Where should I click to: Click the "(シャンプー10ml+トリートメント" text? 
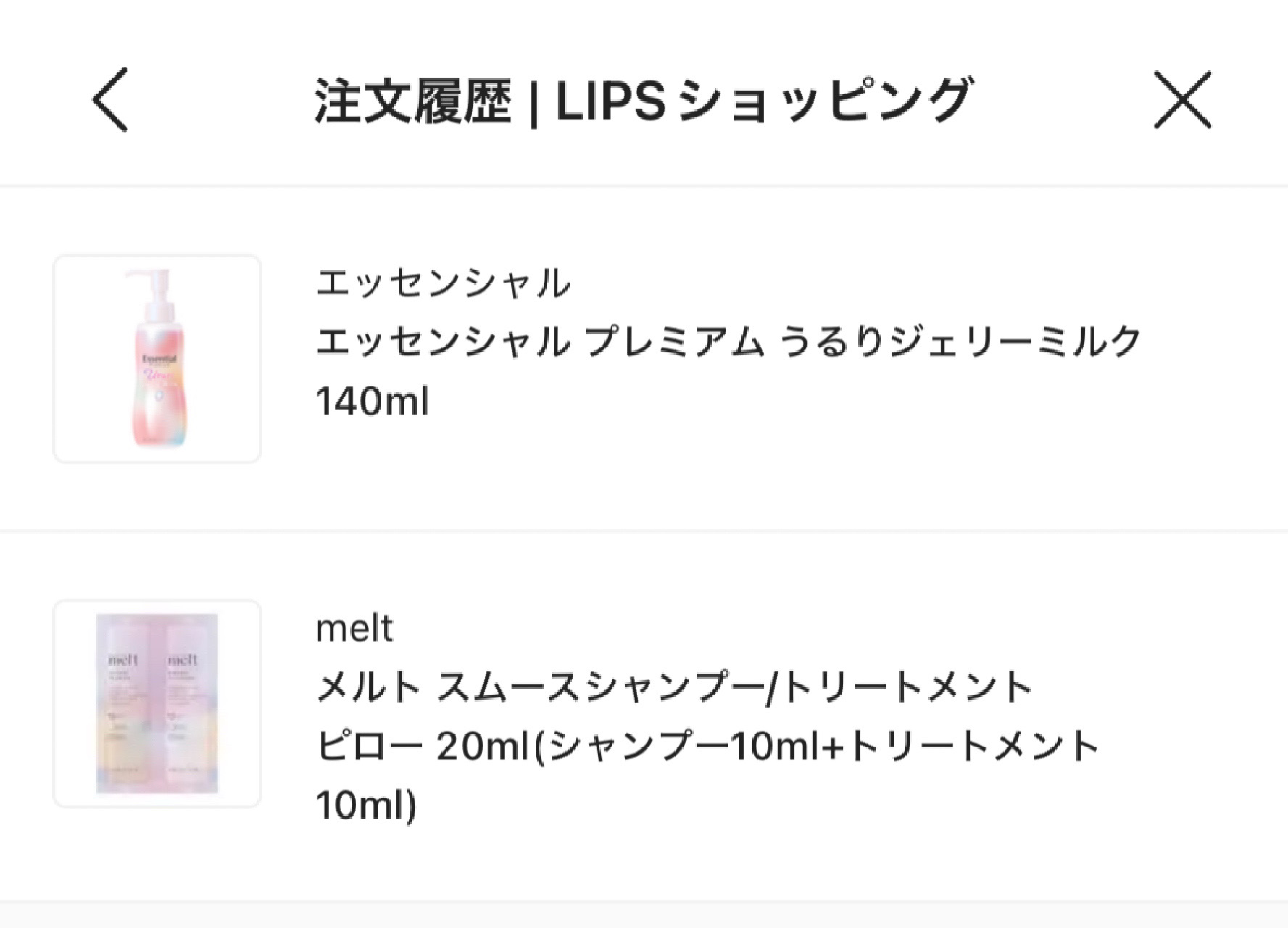coord(817,746)
